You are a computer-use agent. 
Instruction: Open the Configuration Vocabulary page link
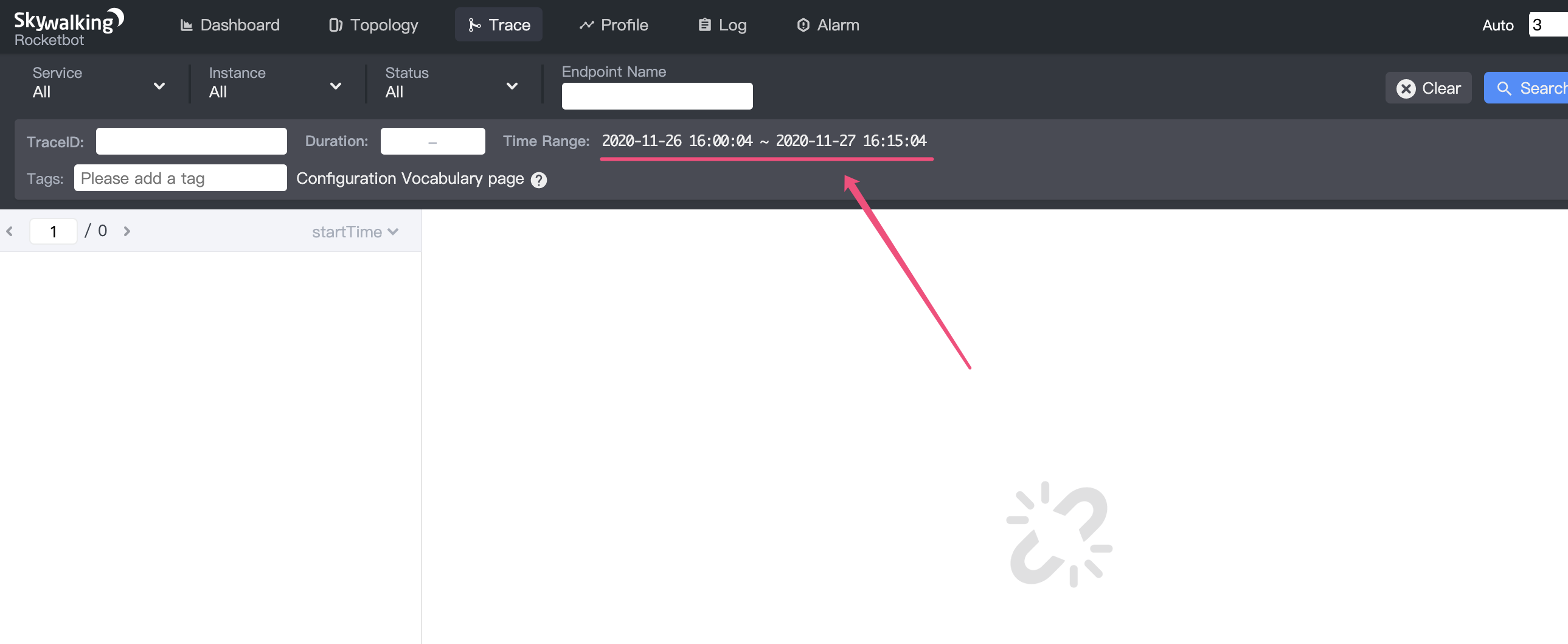tap(410, 178)
